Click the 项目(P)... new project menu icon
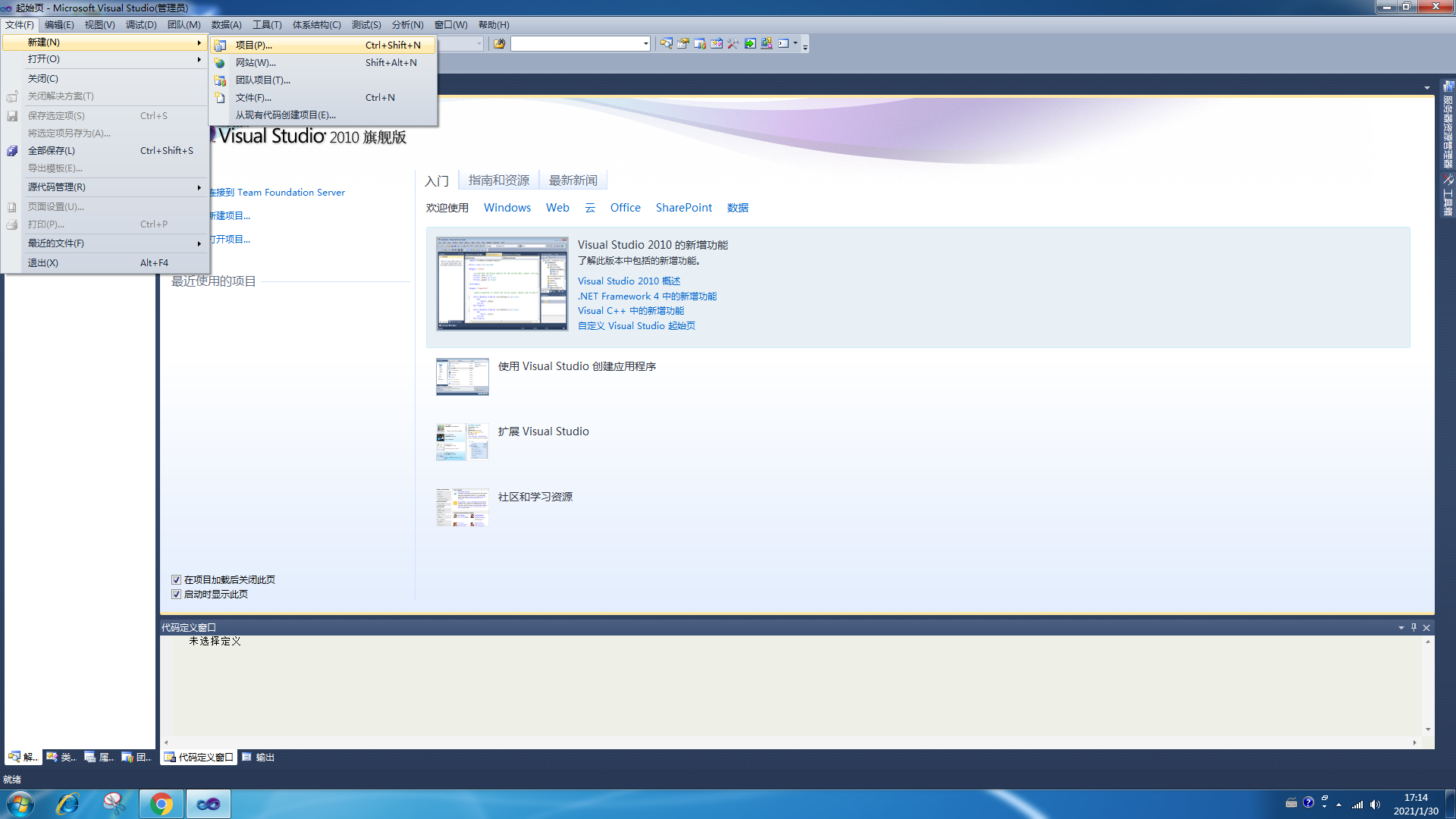The height and width of the screenshot is (819, 1456). (220, 45)
